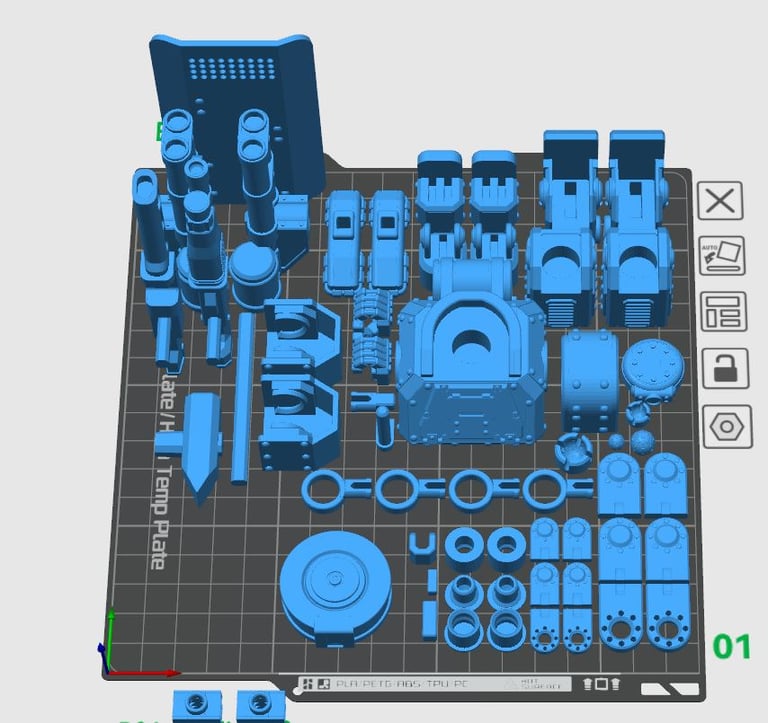The height and width of the screenshot is (723, 768).
Task: Select the small U-shaped clip model
Action: 422,548
